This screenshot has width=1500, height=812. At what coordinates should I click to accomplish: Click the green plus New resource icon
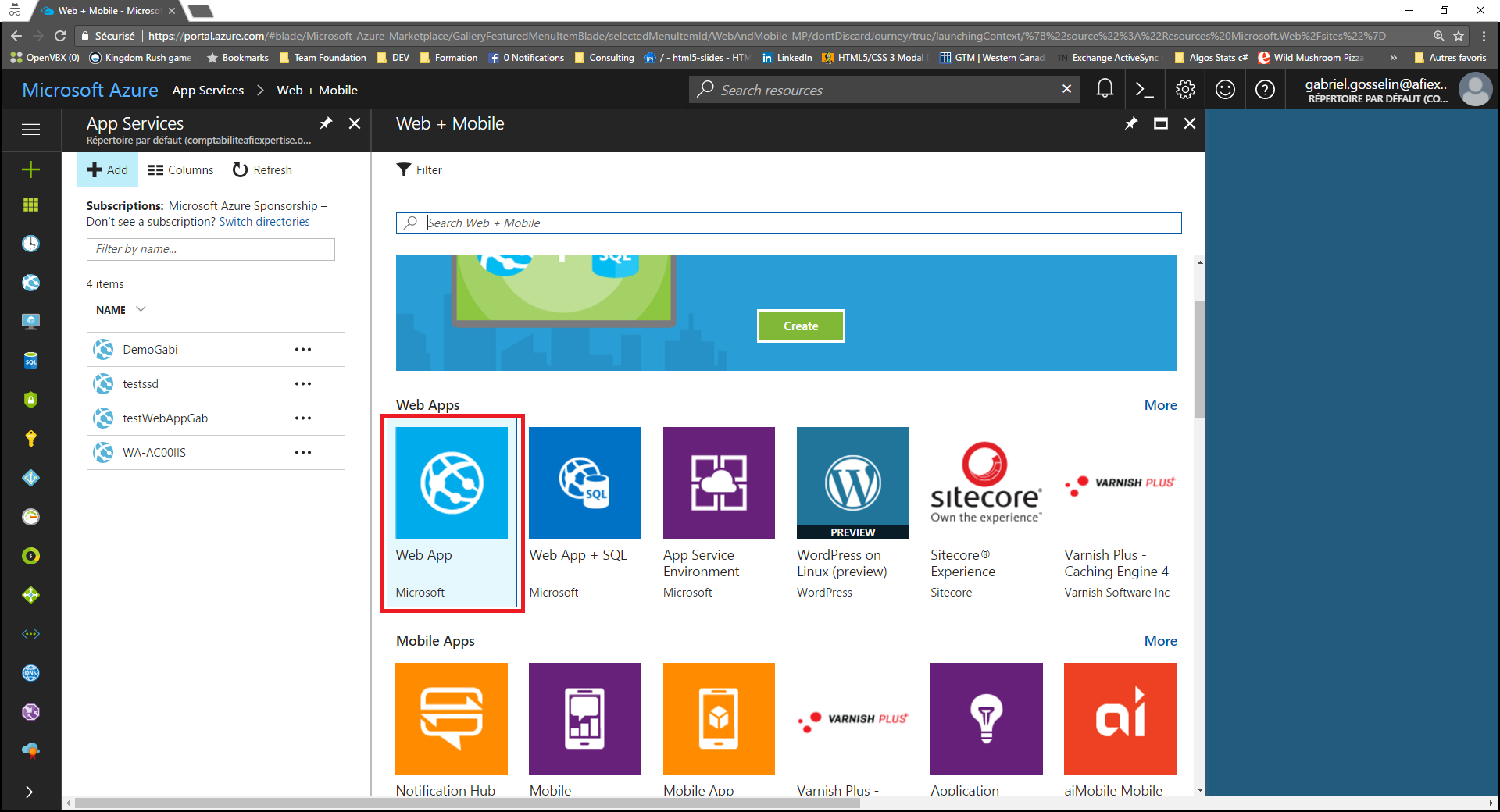coord(30,169)
